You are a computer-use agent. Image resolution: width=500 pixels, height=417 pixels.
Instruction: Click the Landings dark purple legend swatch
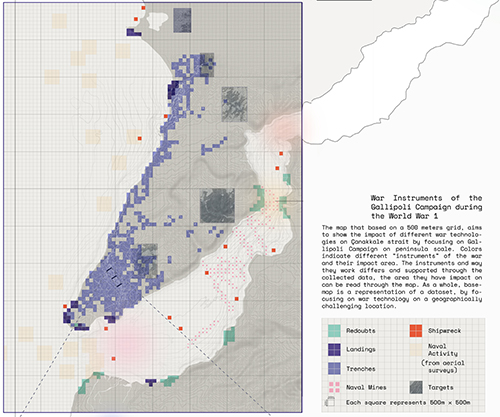click(x=334, y=350)
